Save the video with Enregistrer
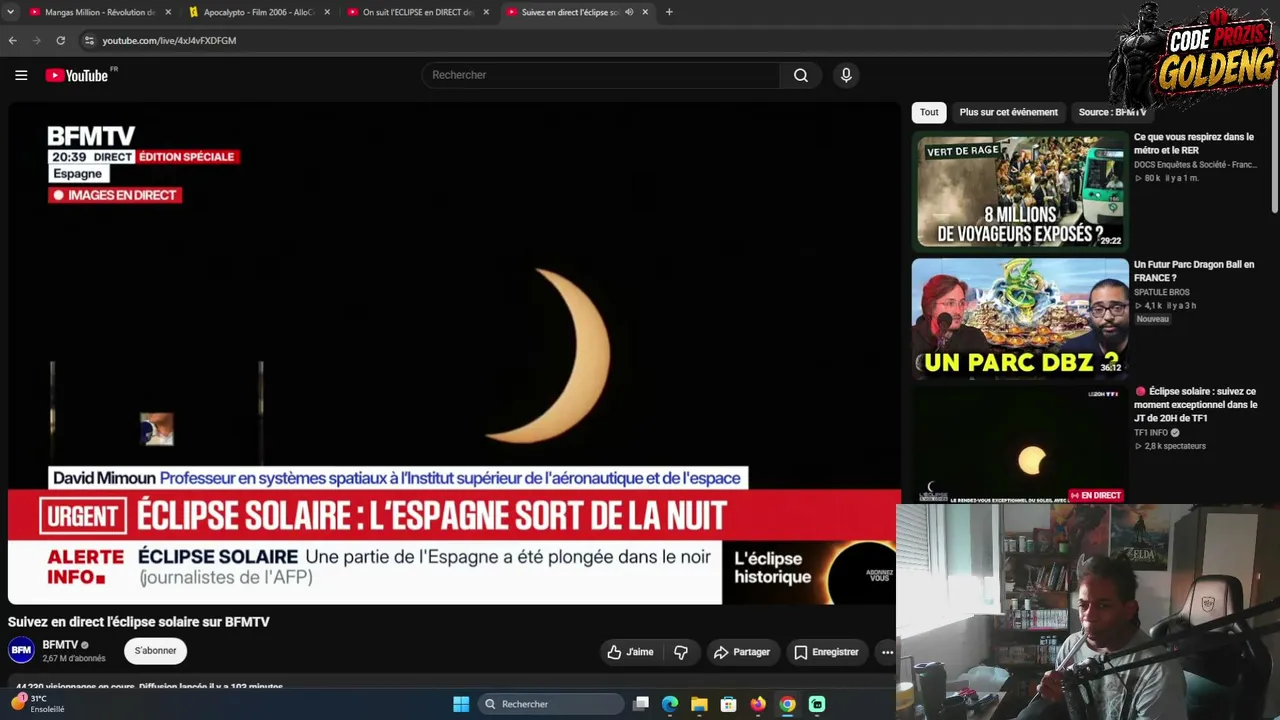 pyautogui.click(x=826, y=652)
